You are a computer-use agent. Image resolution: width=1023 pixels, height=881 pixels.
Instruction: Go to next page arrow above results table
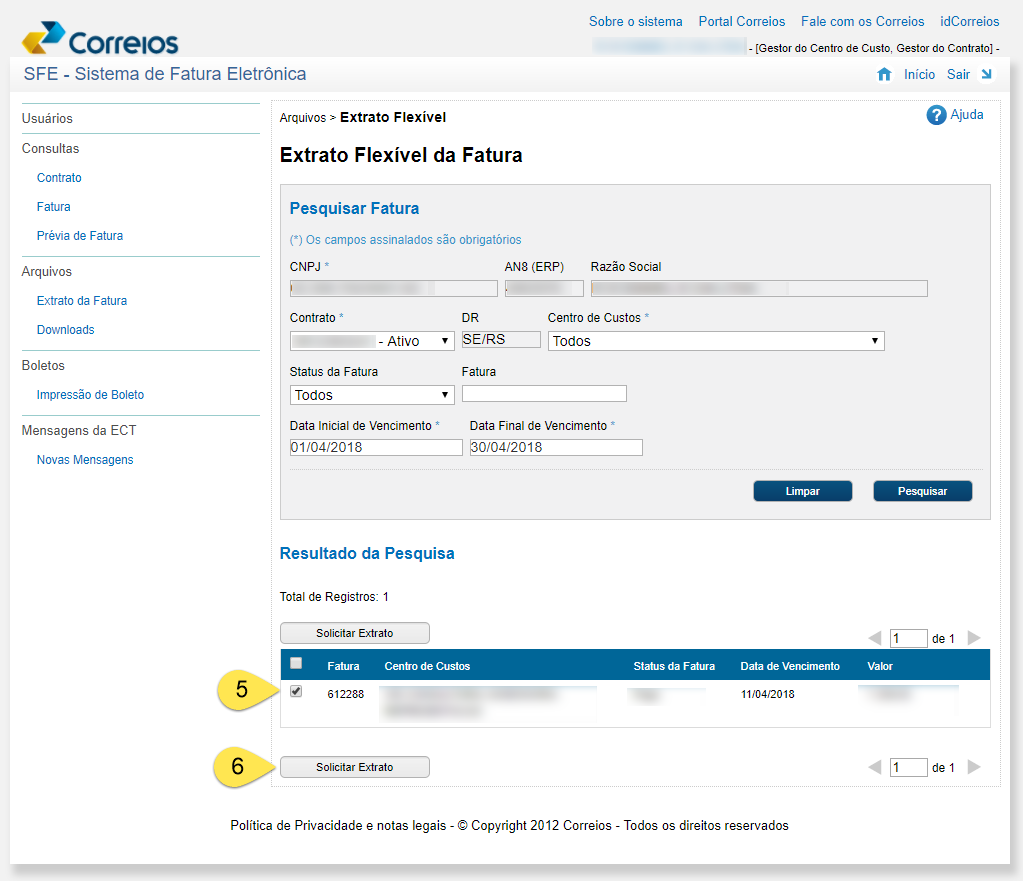(x=974, y=638)
